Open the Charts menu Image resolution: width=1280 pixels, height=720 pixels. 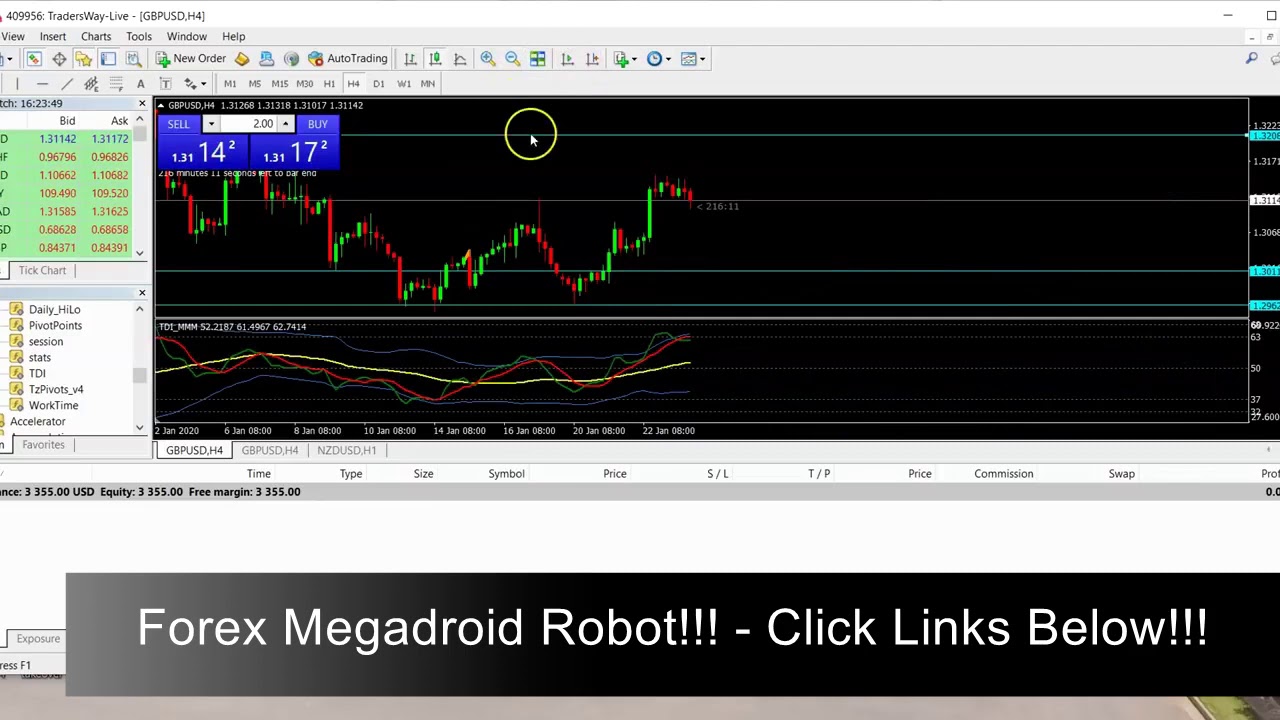point(96,37)
